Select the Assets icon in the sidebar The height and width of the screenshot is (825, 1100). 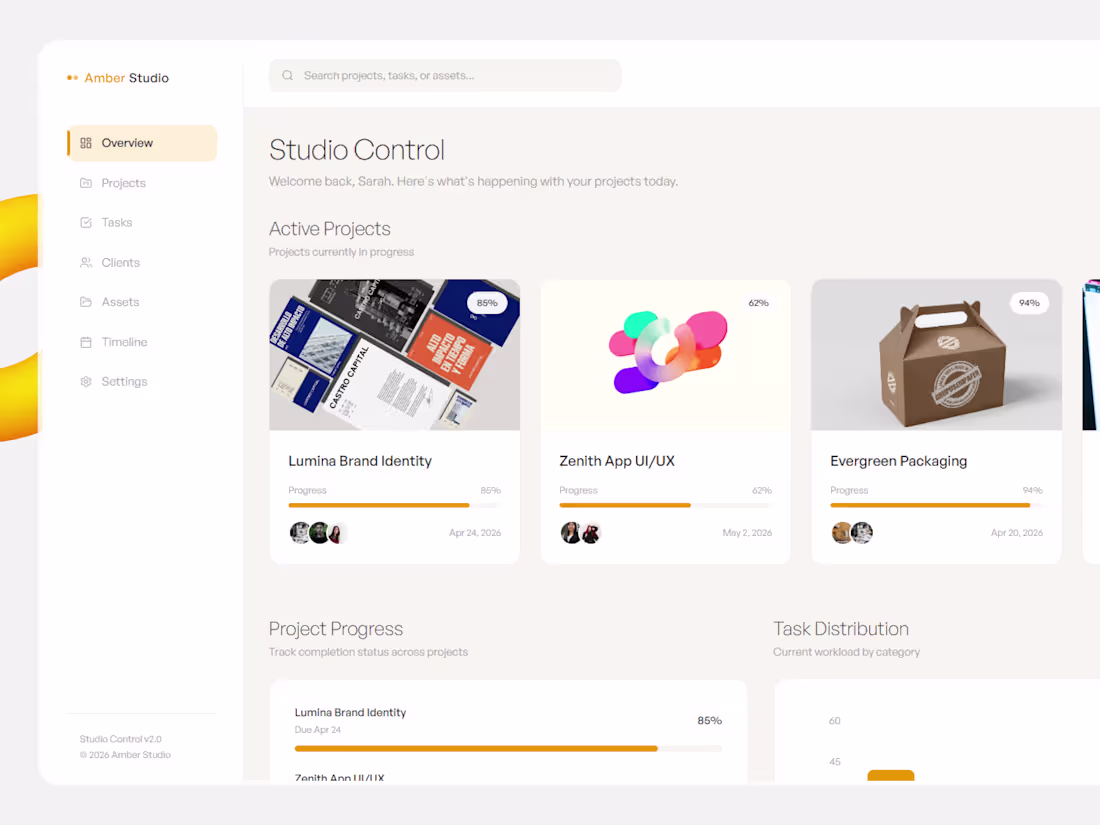tap(86, 302)
